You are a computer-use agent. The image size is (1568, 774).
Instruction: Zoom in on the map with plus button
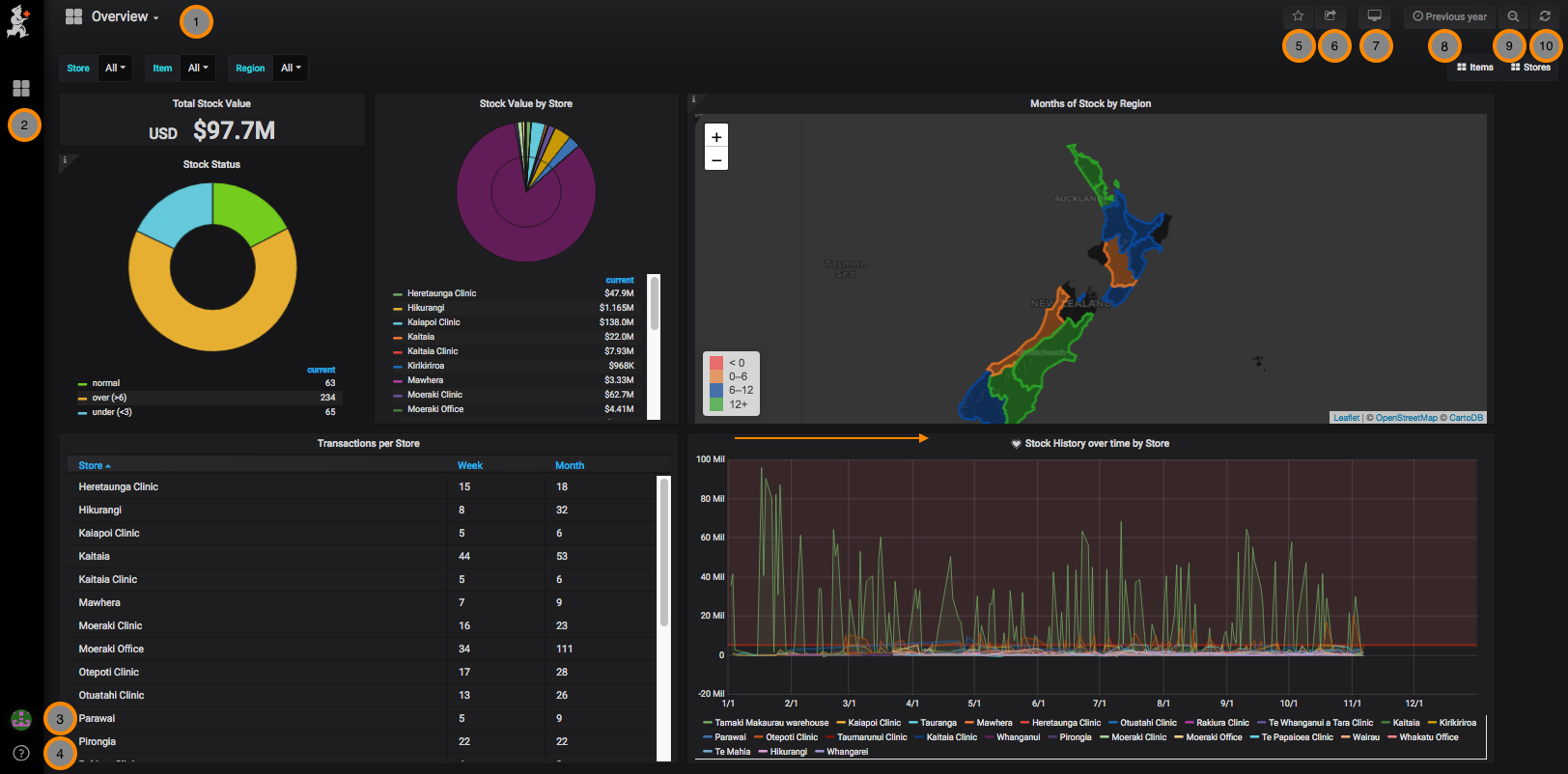[716, 137]
